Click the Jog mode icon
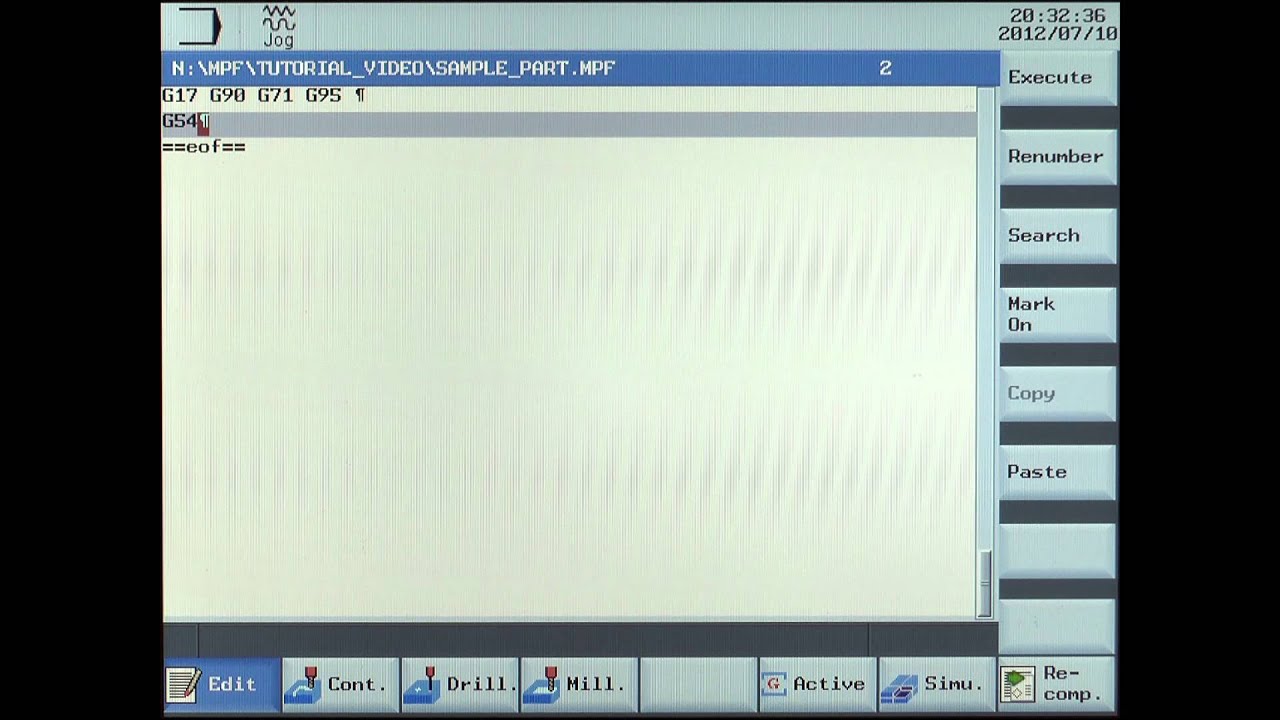The width and height of the screenshot is (1280, 720). 278,26
